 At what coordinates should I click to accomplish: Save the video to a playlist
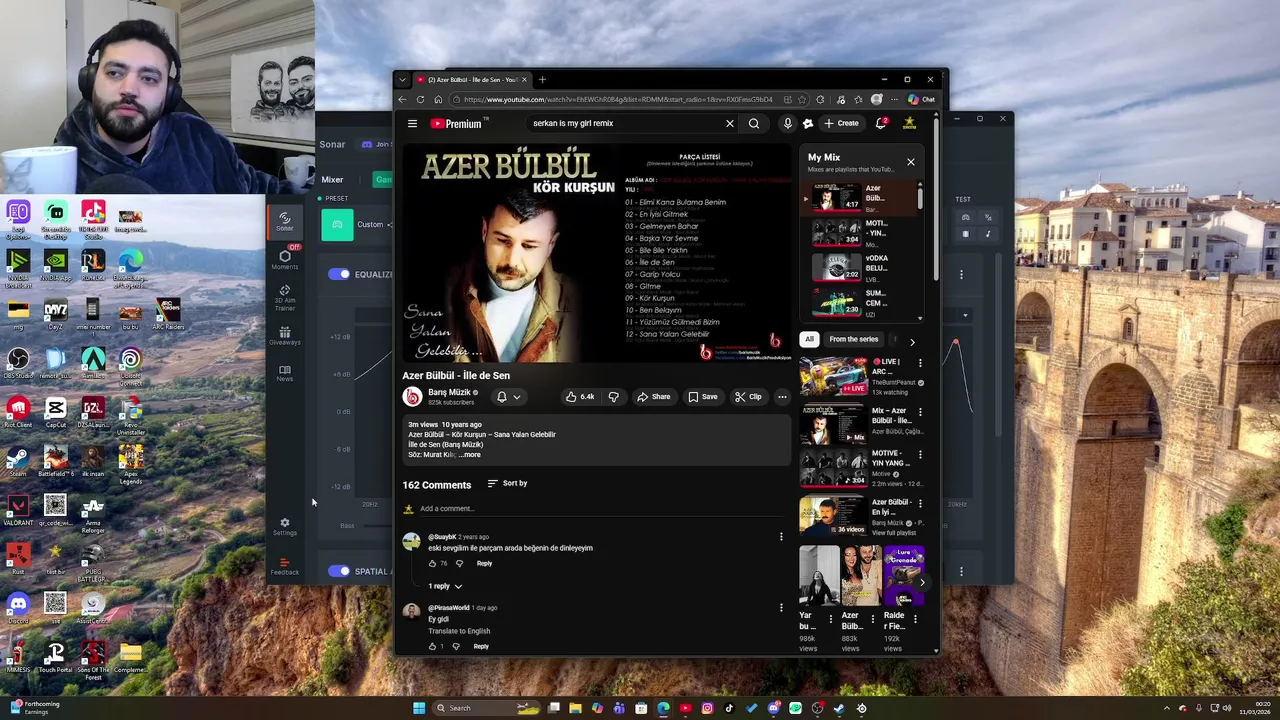702,397
